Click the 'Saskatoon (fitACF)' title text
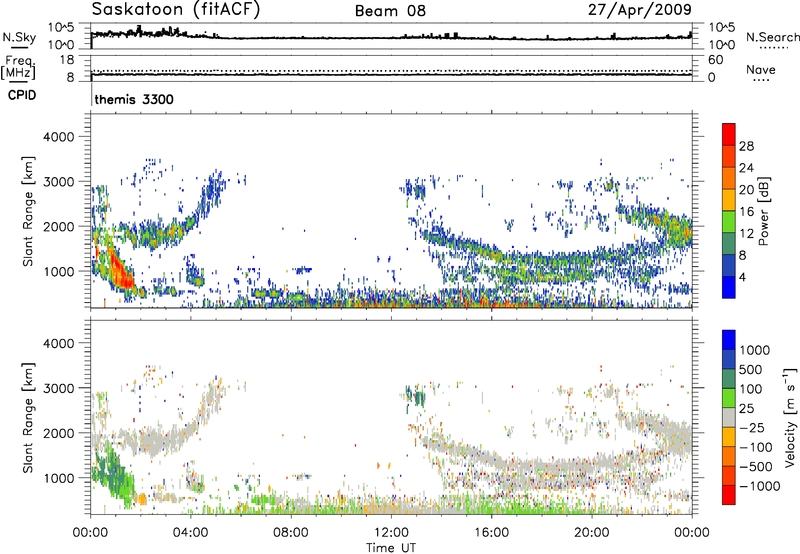This screenshot has width=800, height=554. 176,10
